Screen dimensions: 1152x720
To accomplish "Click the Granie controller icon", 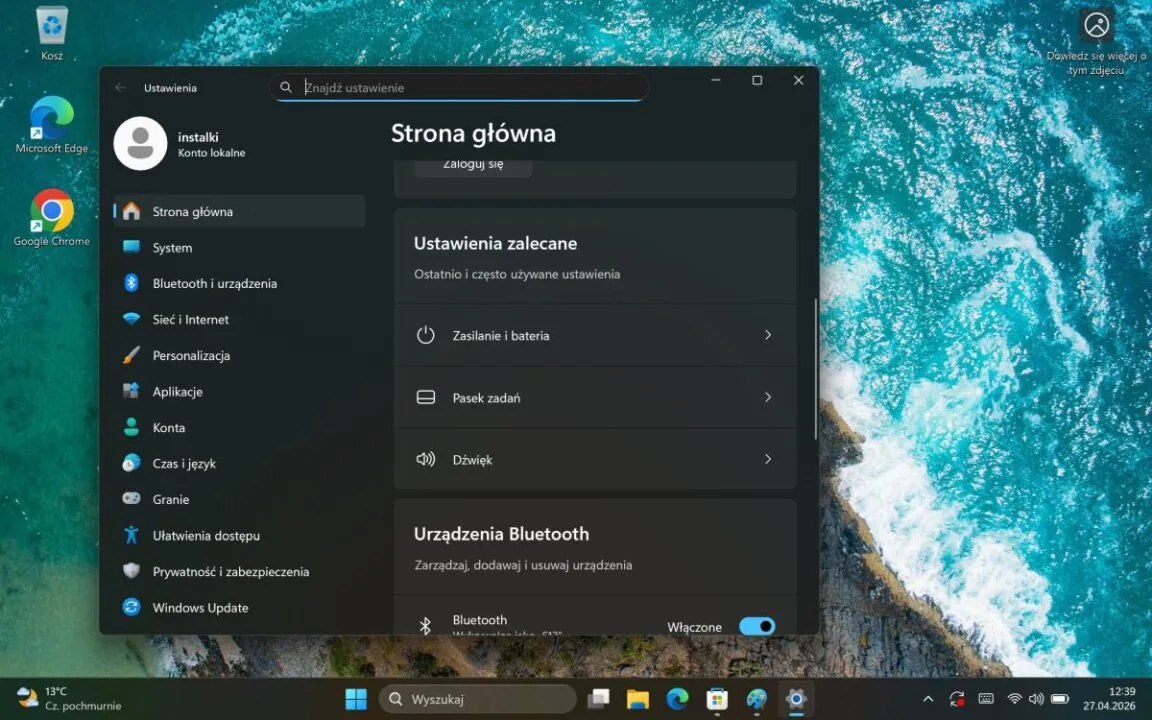I will 131,499.
